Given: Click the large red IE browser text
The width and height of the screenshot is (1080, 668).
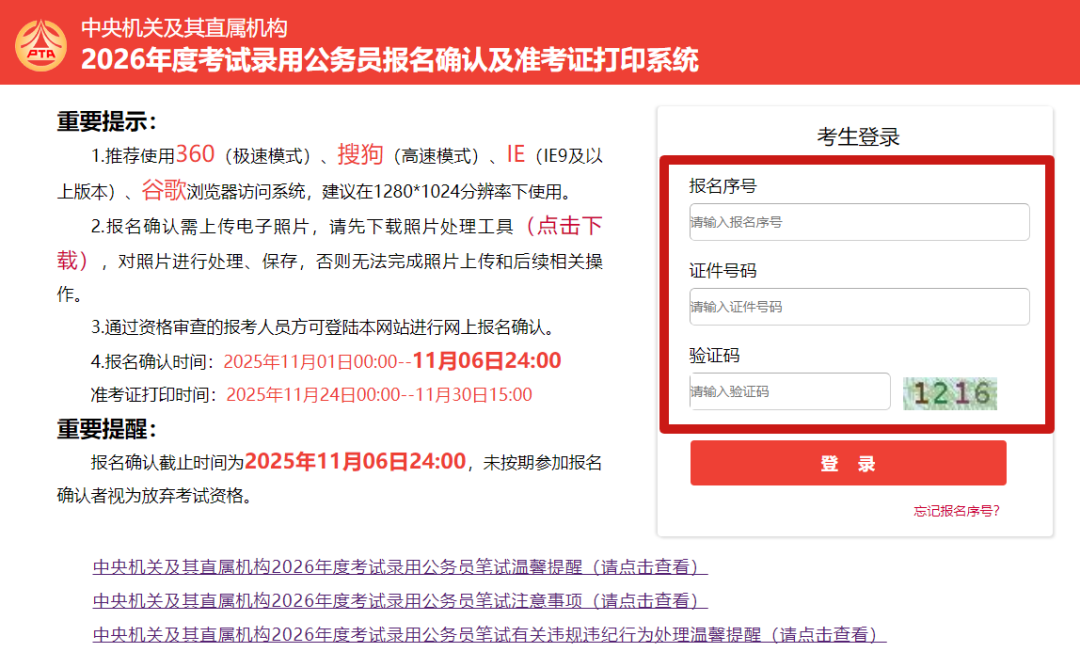Looking at the screenshot, I should point(515,155).
